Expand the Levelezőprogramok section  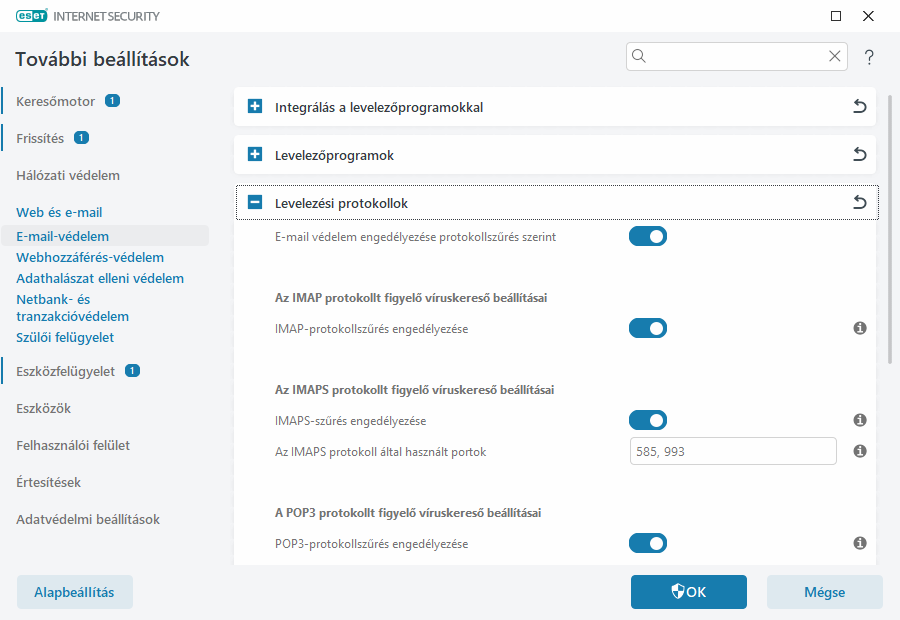coord(254,155)
